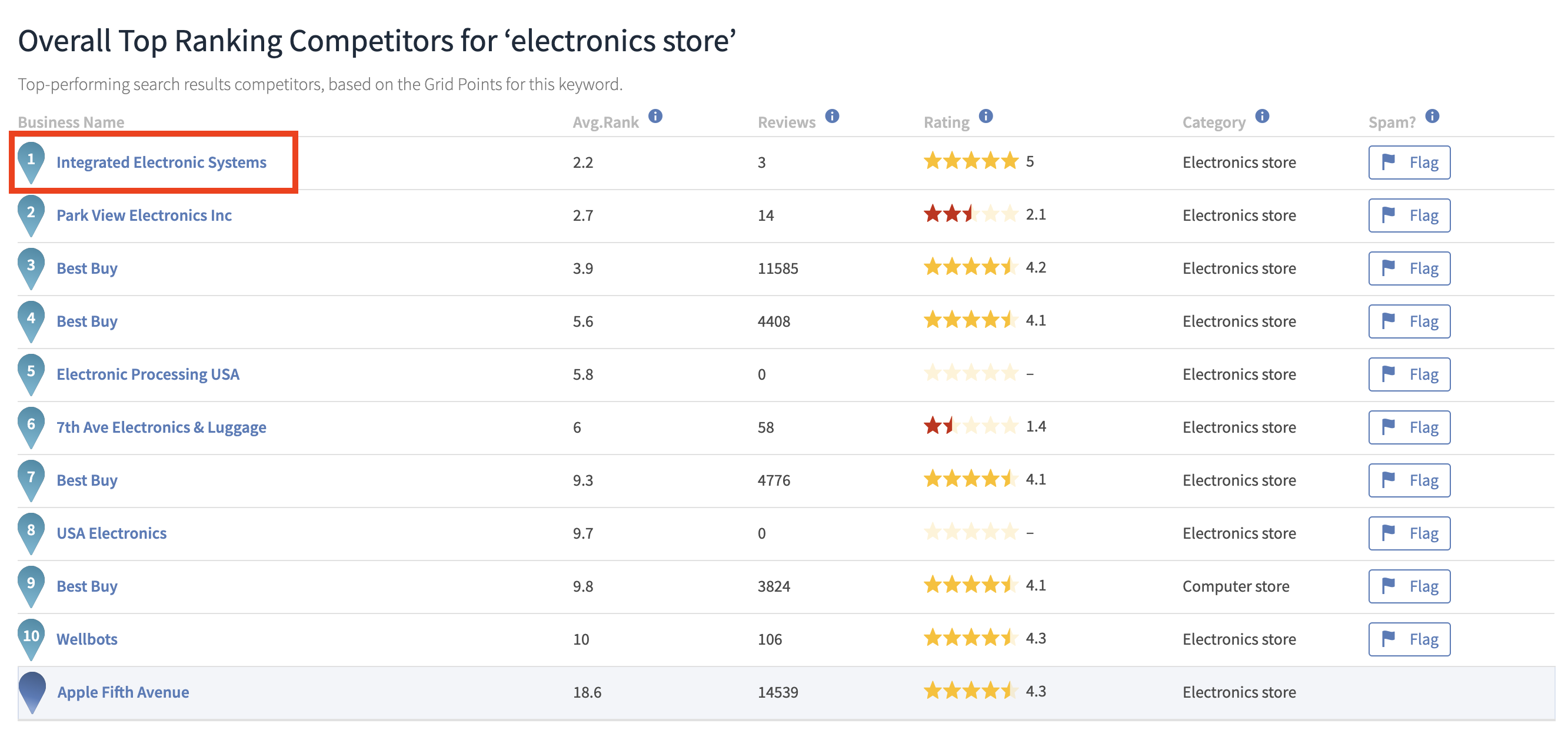Open the Apple Fifth Avenue link
1568x733 pixels.
[123, 693]
